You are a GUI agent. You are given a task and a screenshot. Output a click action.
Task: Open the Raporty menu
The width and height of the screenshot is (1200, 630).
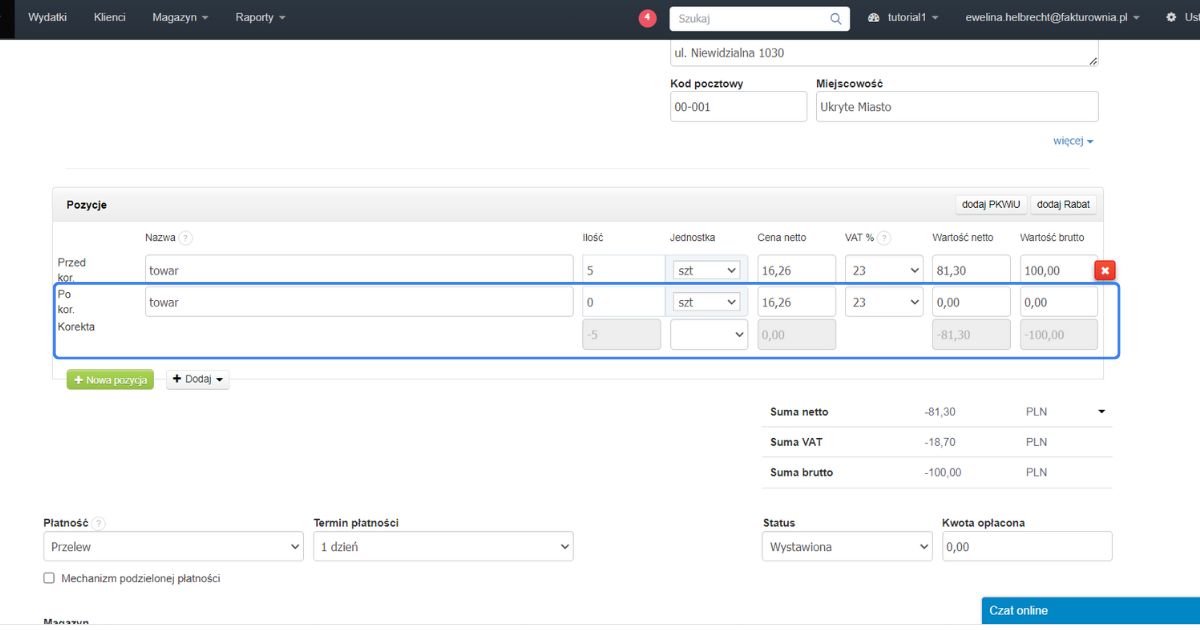(260, 18)
